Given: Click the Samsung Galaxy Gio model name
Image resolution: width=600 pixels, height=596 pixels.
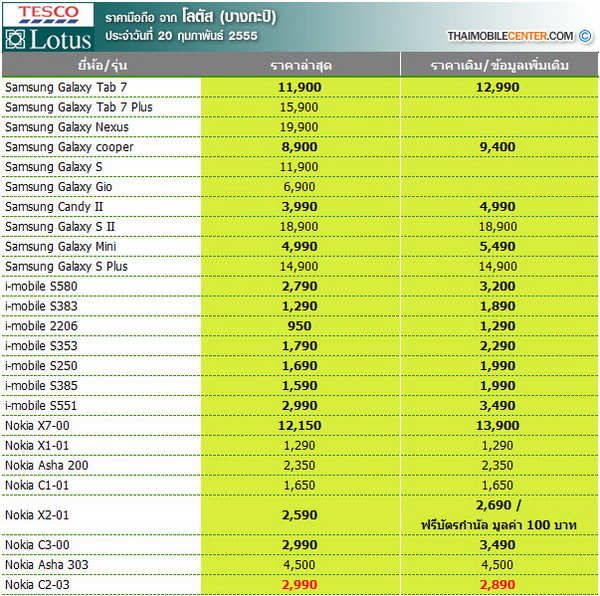Looking at the screenshot, I should coord(59,187).
